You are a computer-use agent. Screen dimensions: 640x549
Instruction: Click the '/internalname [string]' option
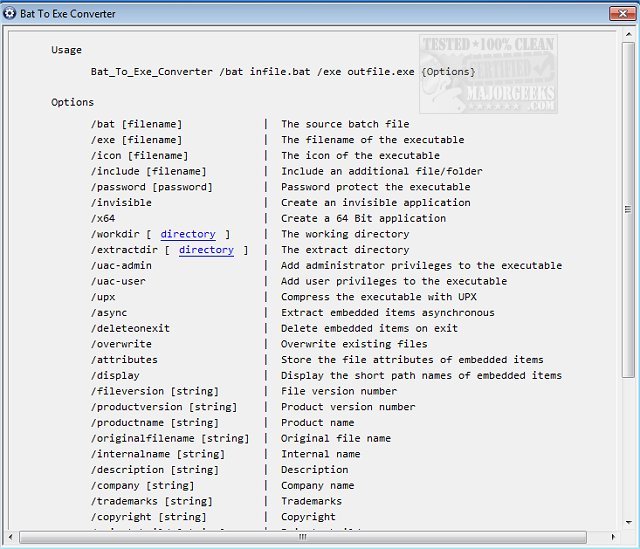[x=158, y=454]
